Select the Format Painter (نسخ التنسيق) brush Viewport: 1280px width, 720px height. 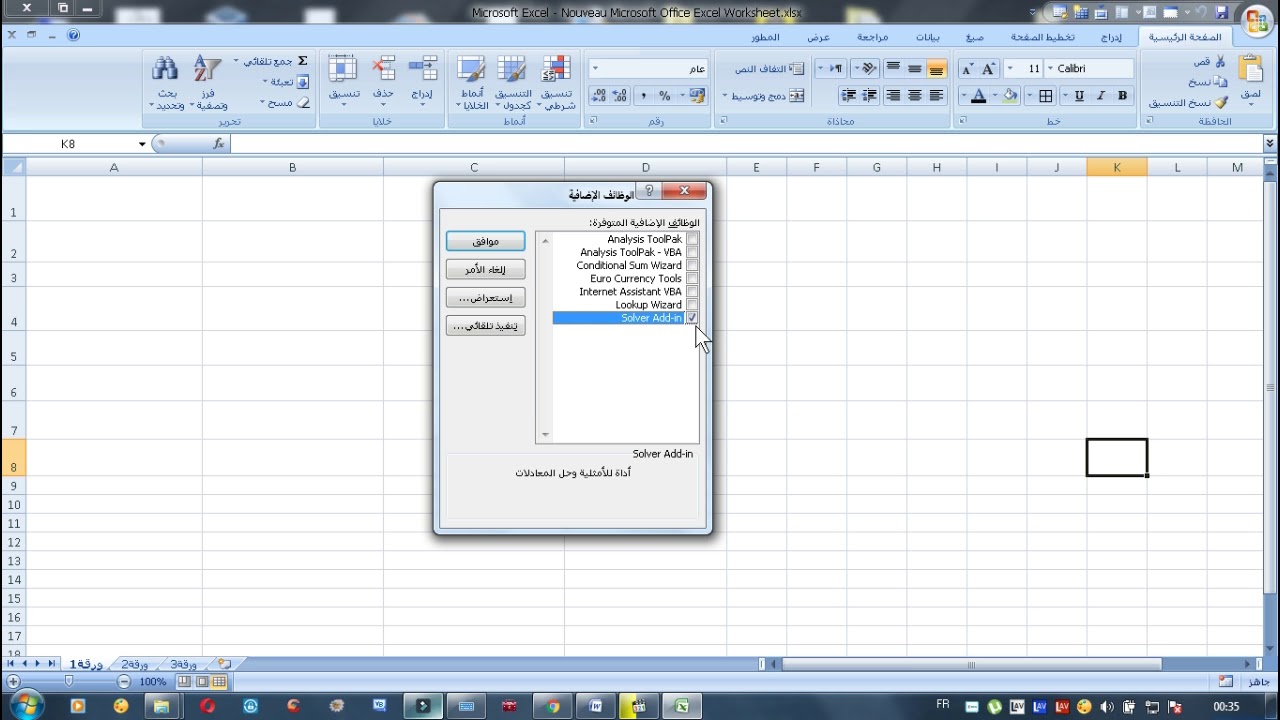click(1220, 102)
